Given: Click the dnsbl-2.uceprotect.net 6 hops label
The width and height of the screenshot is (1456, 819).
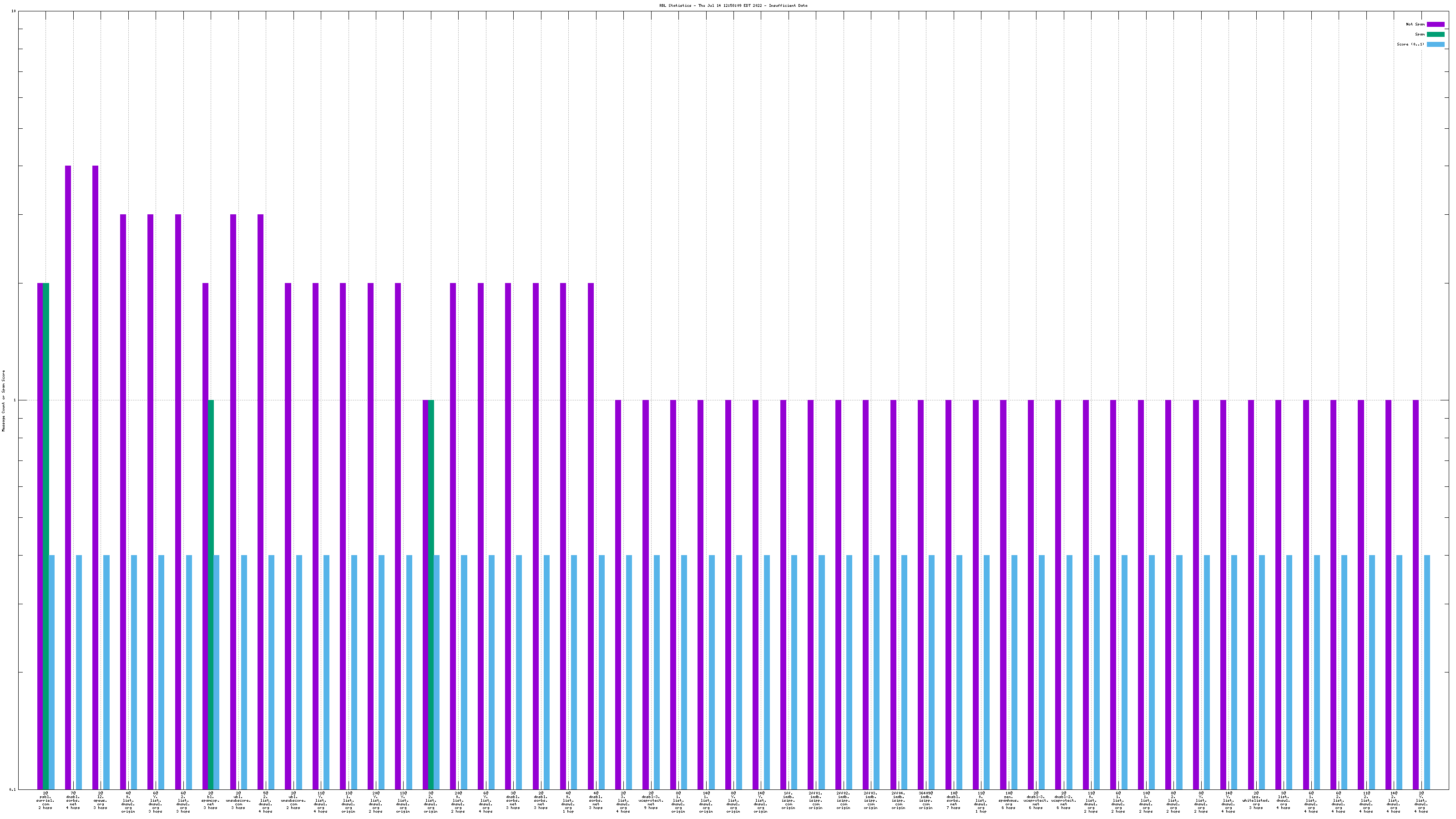Looking at the screenshot, I should (x=1063, y=801).
